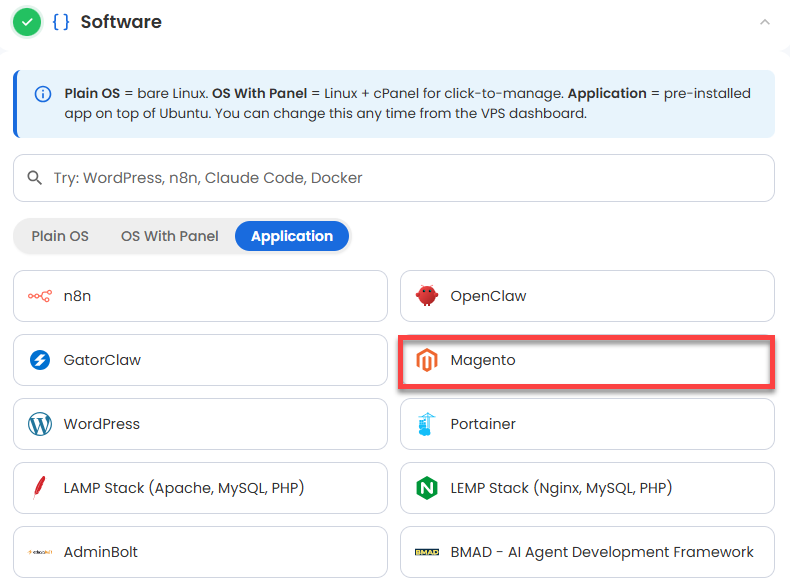Click the LEMP Stack green Nginx icon

[427, 488]
